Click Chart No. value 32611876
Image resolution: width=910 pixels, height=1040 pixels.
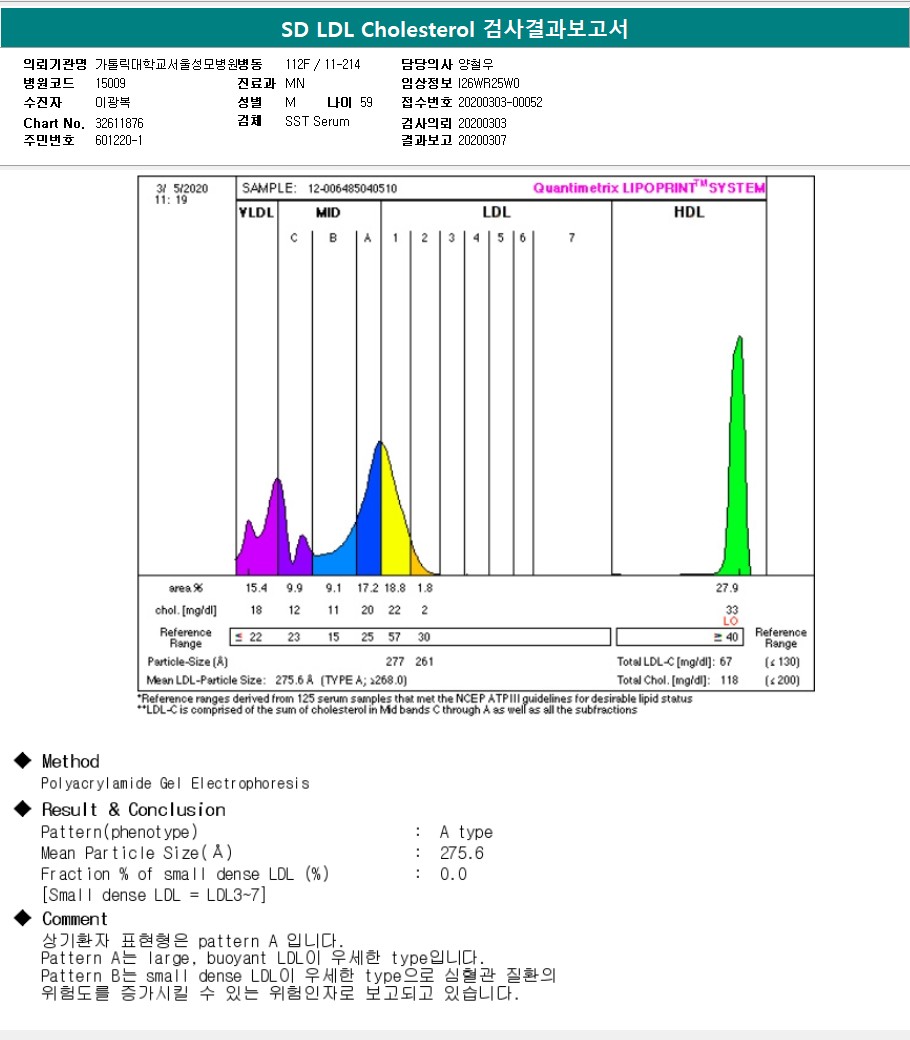click(x=119, y=123)
